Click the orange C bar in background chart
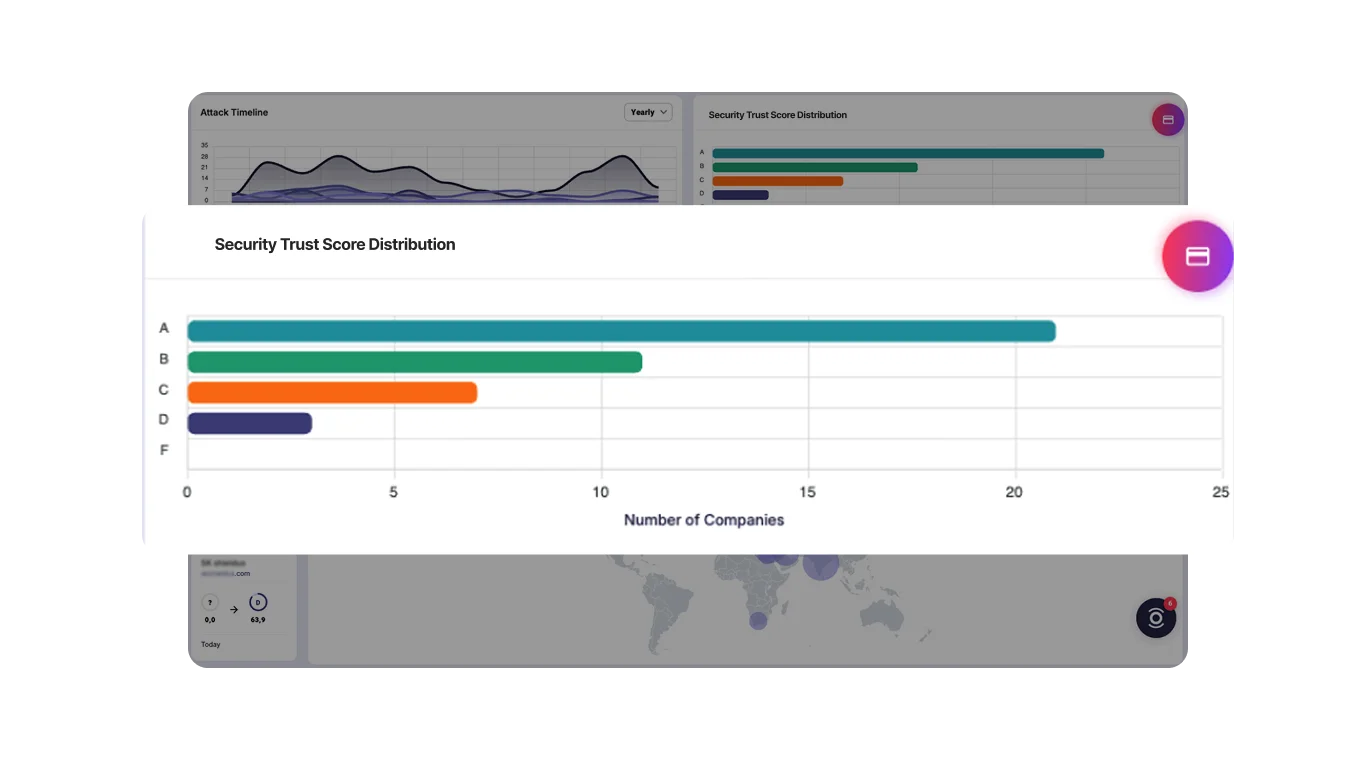1350x760 pixels. [x=777, y=181]
